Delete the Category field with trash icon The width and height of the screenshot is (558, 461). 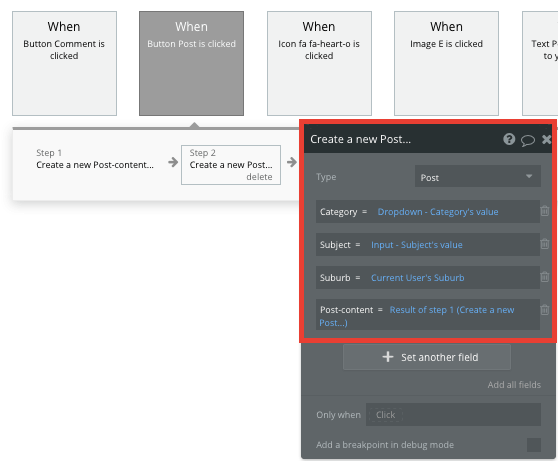[544, 211]
